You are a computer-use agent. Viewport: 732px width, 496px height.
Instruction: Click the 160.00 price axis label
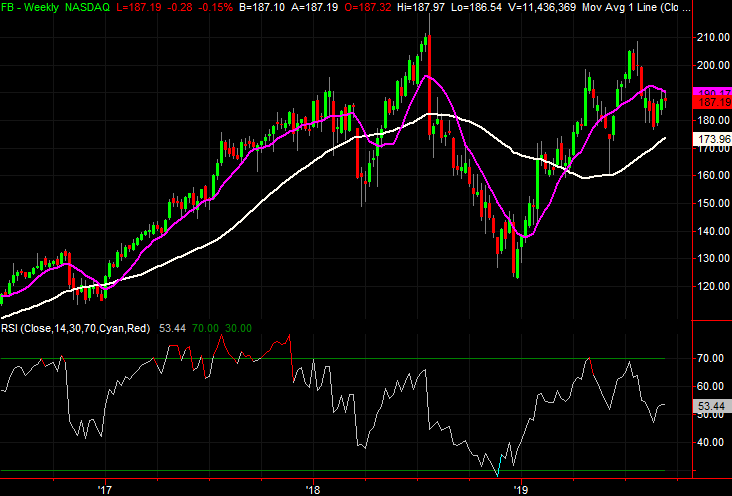tap(713, 175)
